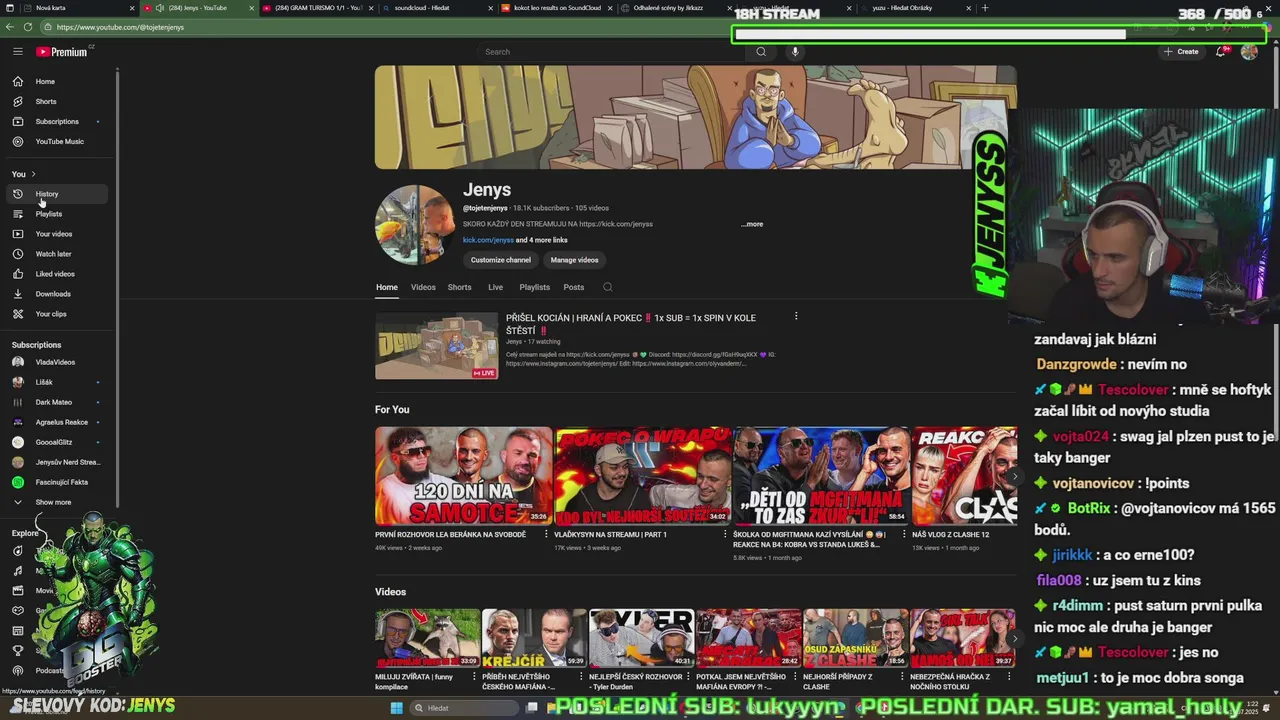Open VladaVideos subscription channel
Viewport: 1280px width, 720px height.
click(59, 362)
